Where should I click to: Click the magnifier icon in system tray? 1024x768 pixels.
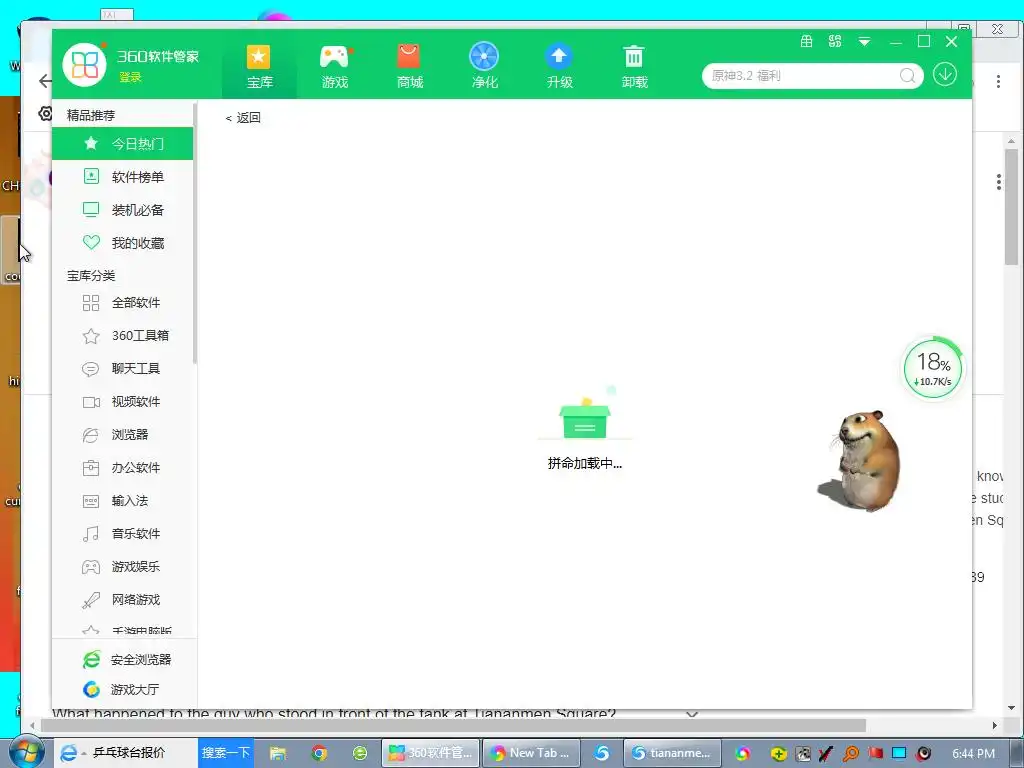tap(851, 754)
